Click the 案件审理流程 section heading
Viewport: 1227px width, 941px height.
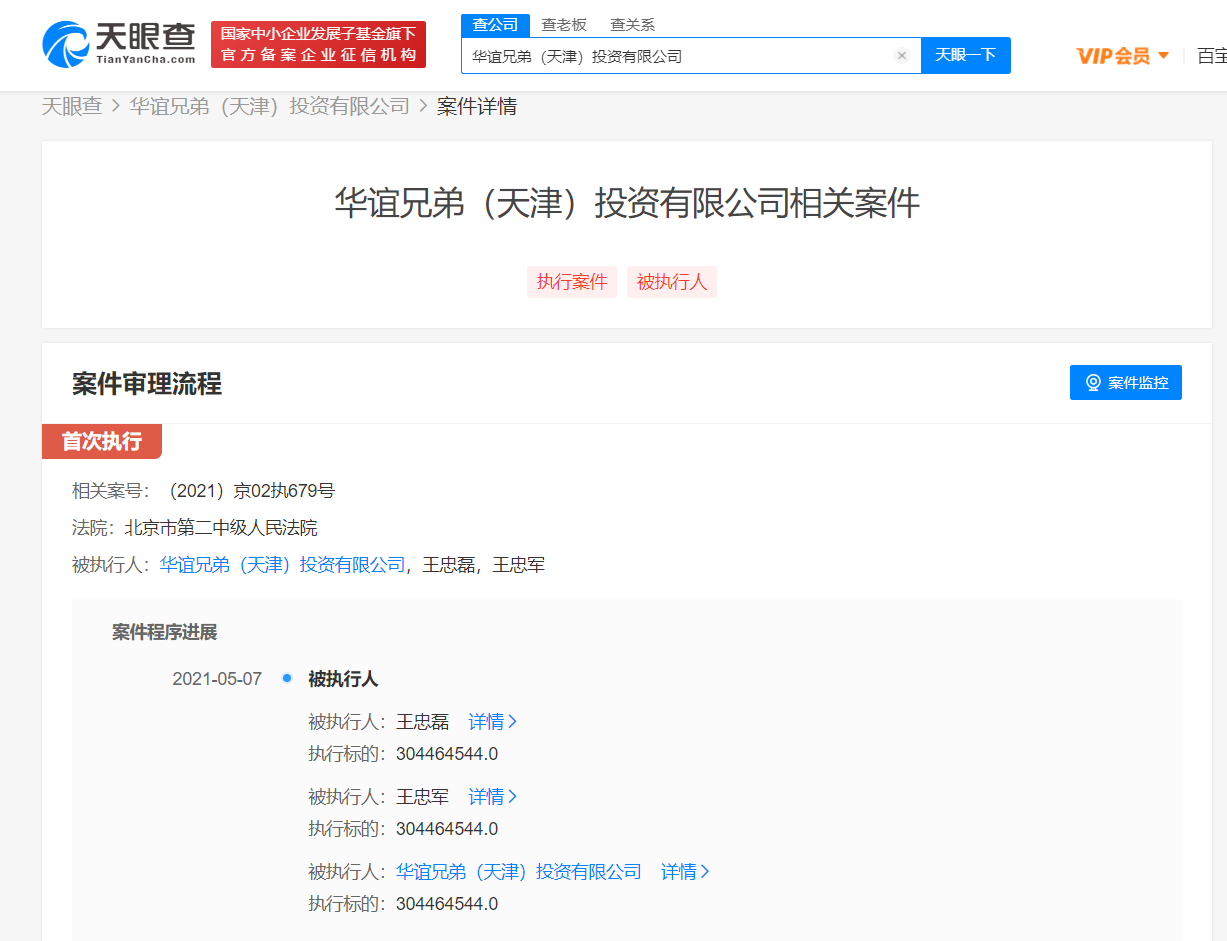(147, 384)
